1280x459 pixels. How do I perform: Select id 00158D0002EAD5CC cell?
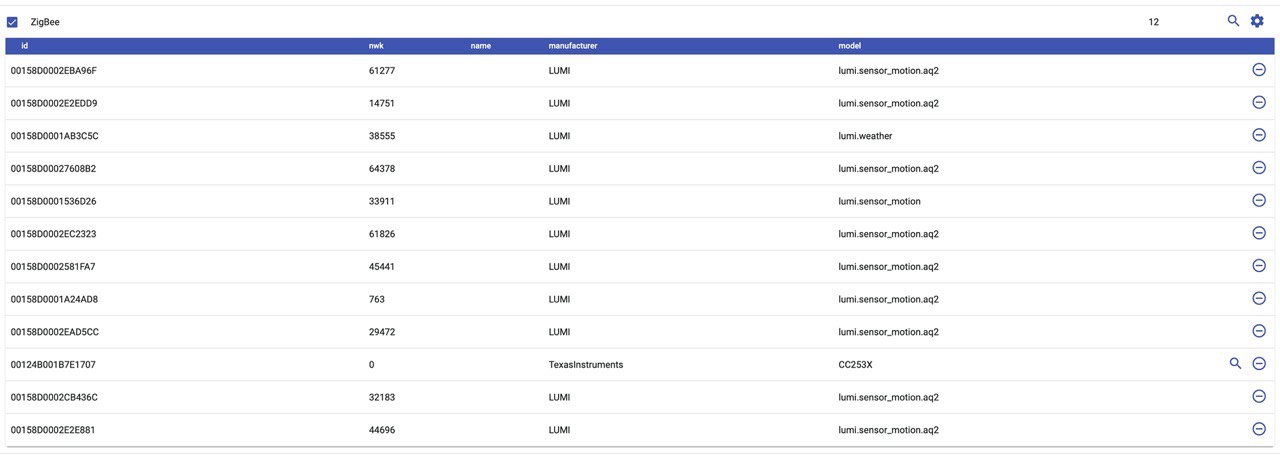tap(55, 332)
